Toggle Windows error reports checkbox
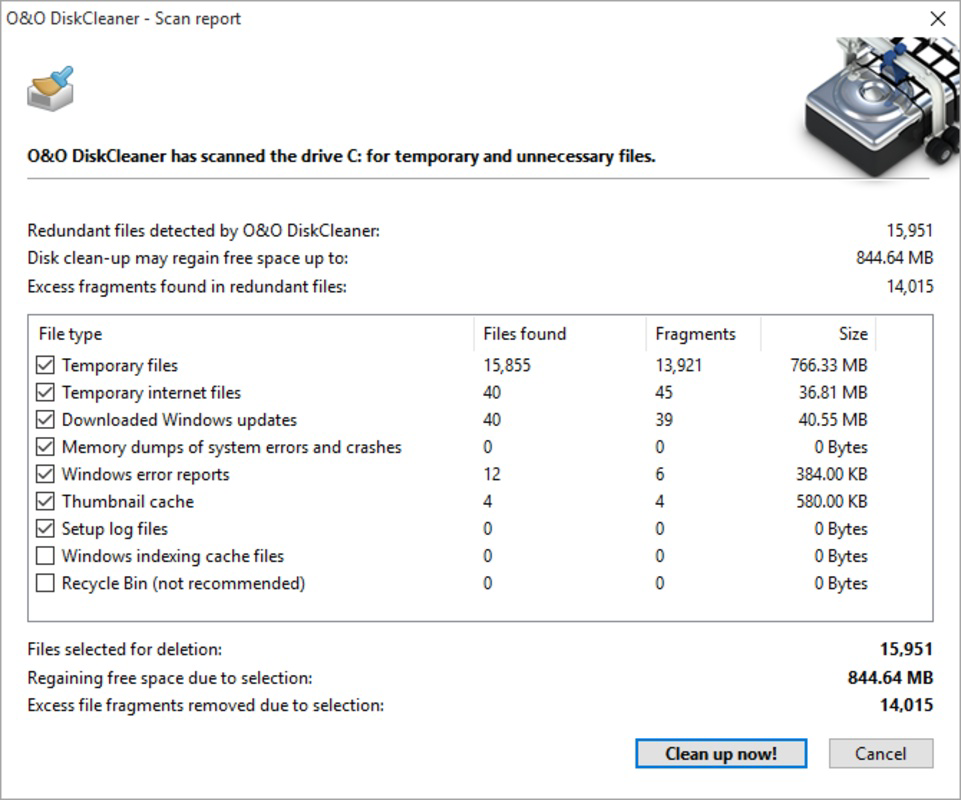961x800 pixels. (45, 474)
